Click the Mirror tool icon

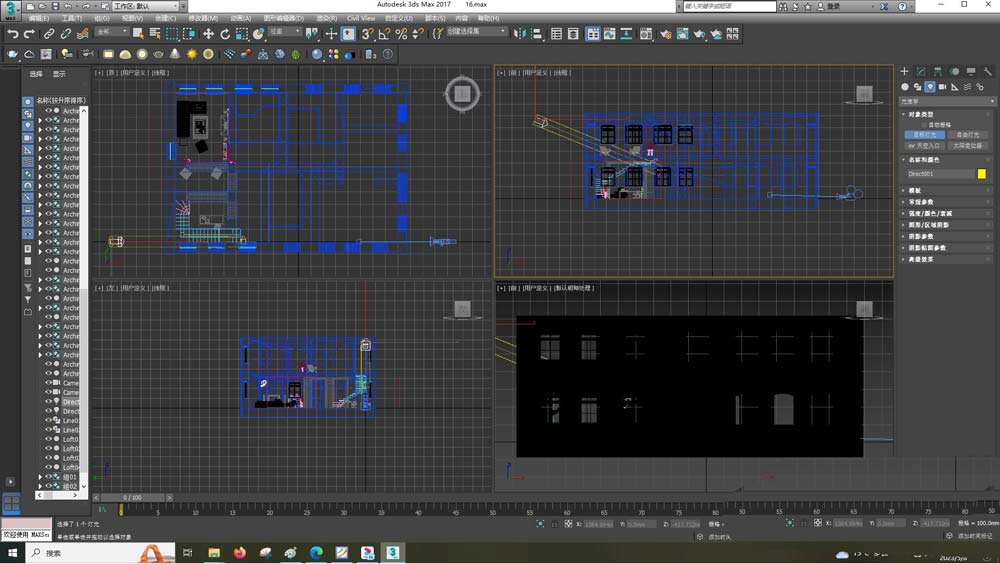click(520, 34)
